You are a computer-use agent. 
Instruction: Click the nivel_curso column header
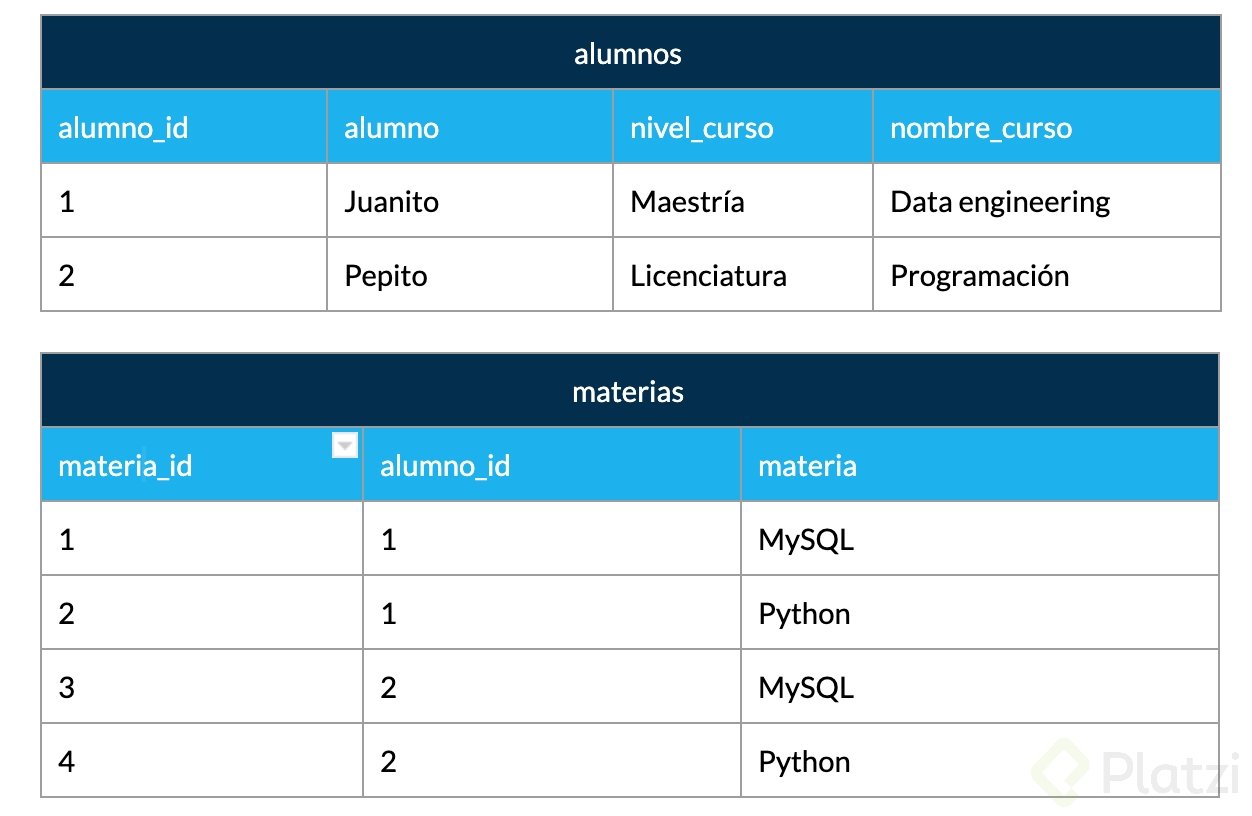tap(701, 128)
